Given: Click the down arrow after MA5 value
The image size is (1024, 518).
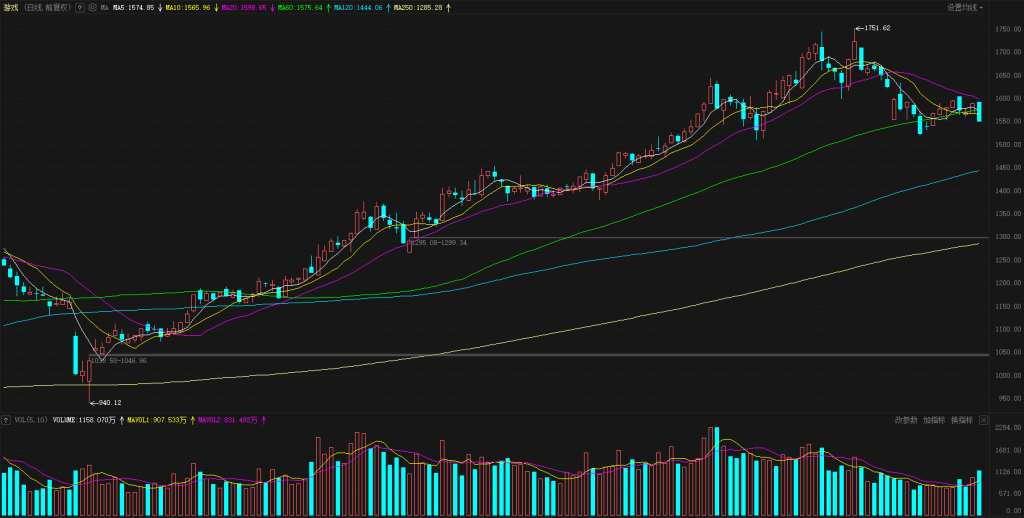Looking at the screenshot, I should pos(160,8).
